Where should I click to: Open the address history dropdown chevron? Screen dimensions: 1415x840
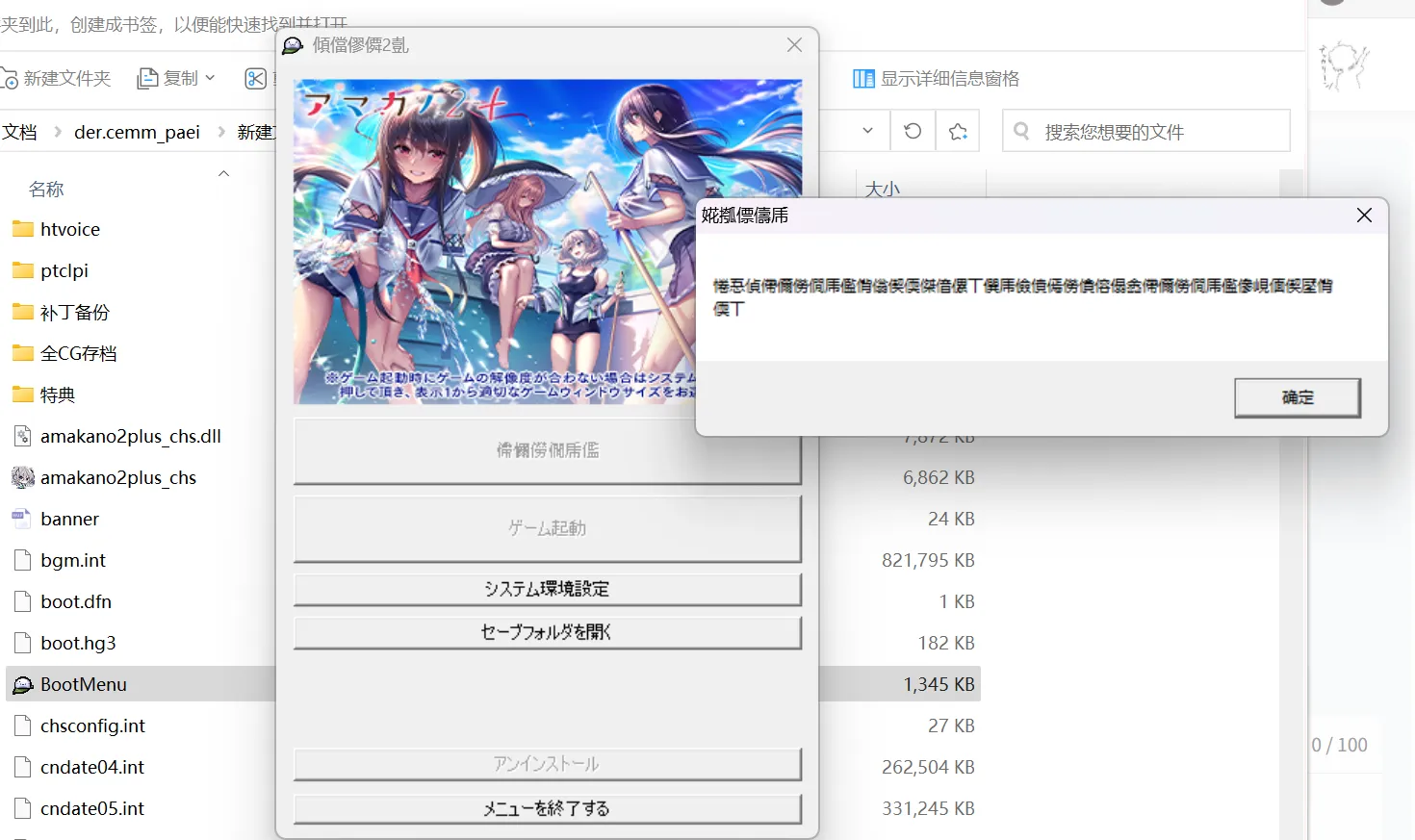pyautogui.click(x=867, y=131)
